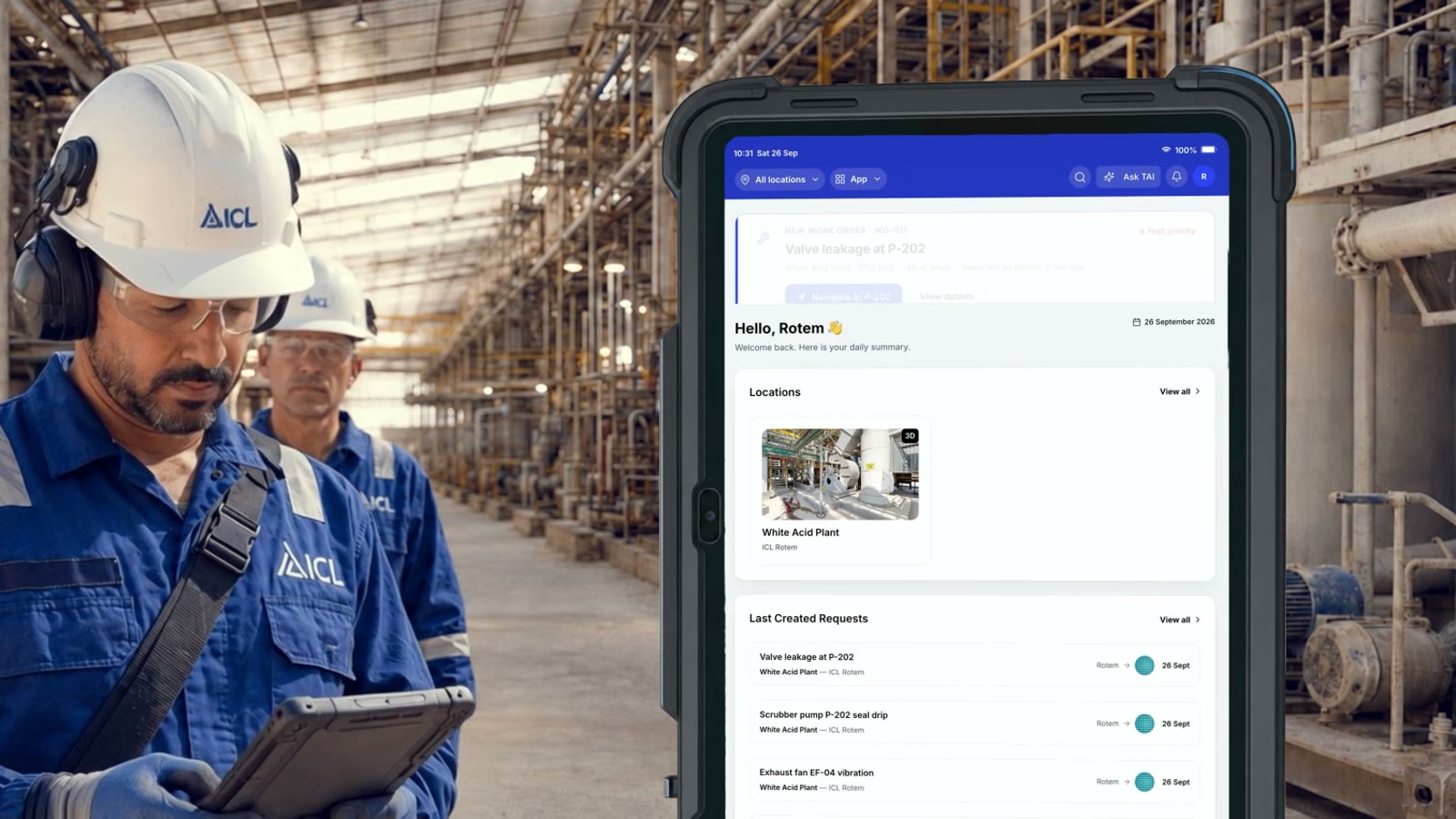Image resolution: width=1456 pixels, height=819 pixels.
Task: Click the wrench icon on work order card
Action: click(x=763, y=238)
